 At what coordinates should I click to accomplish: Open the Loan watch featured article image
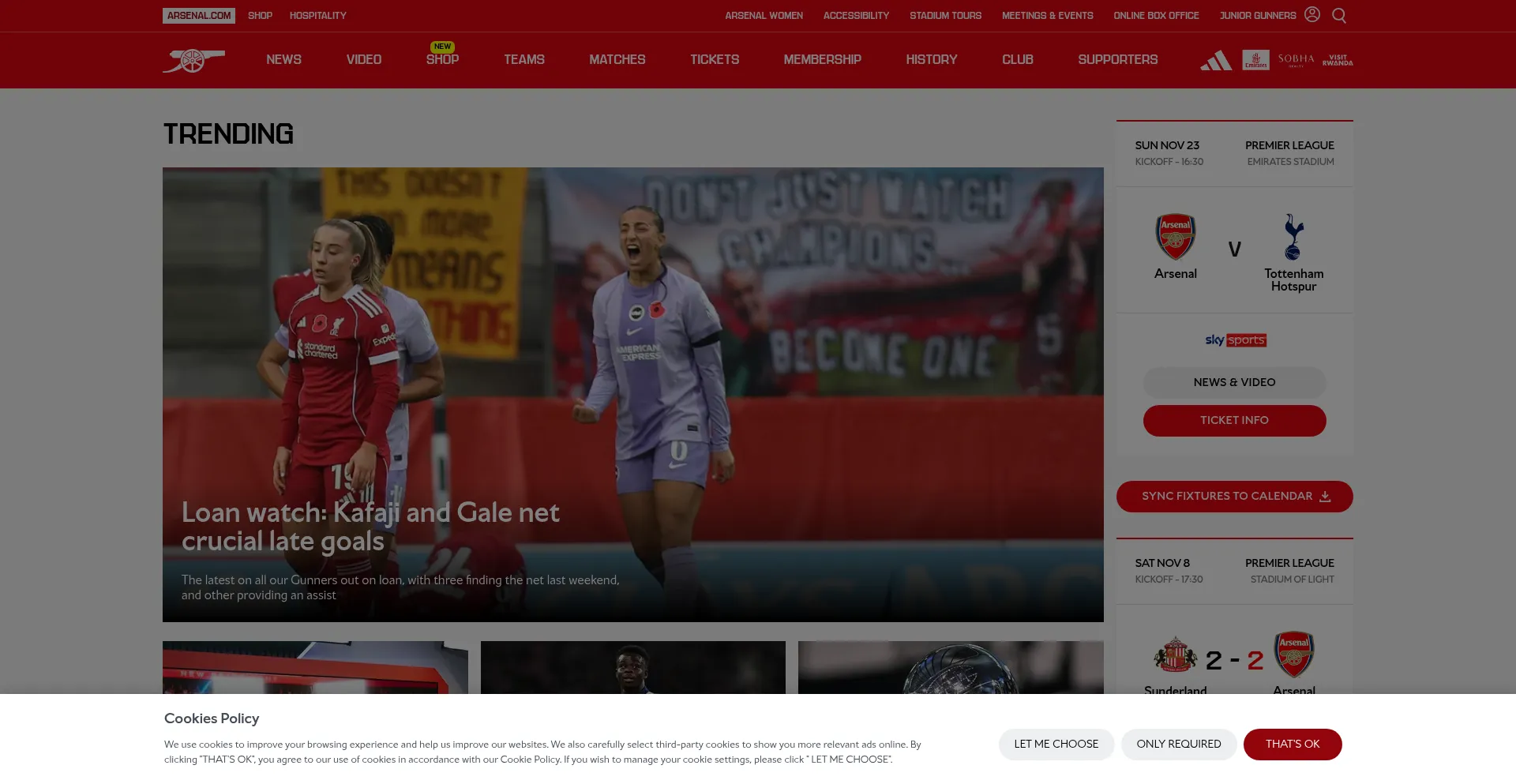pyautogui.click(x=632, y=355)
